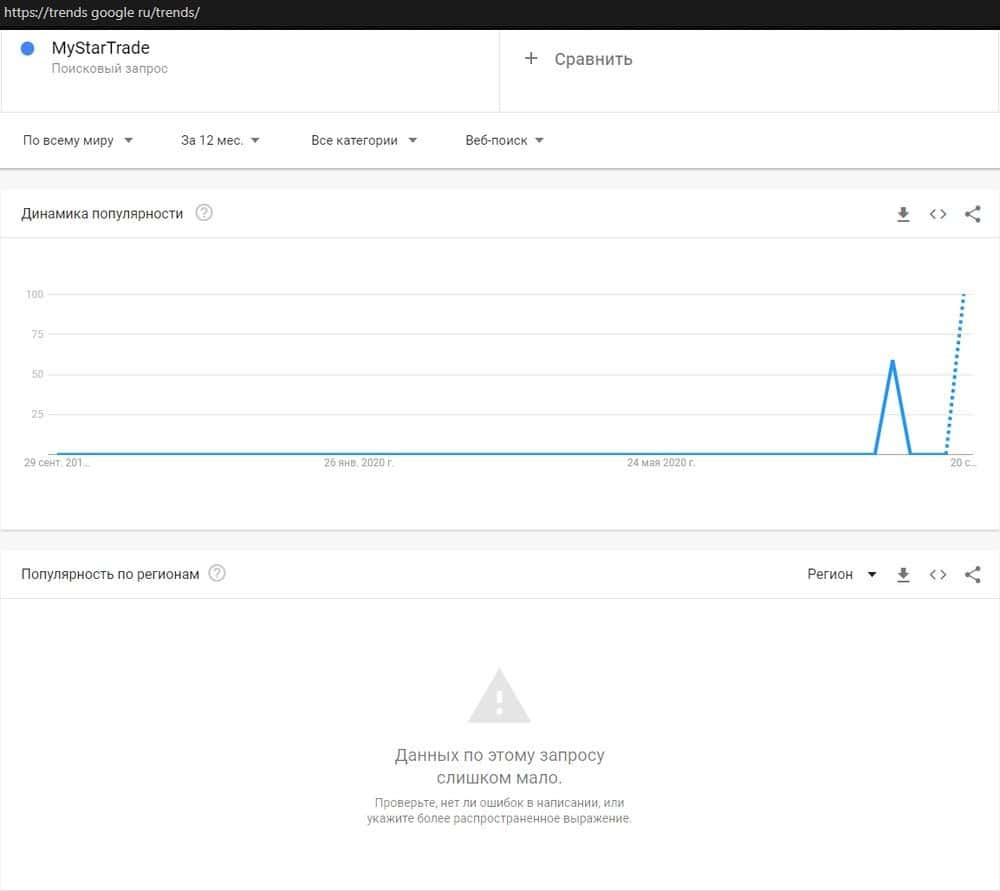This screenshot has height=891, width=1000.
Task: Open the За 12 мес. period dropdown
Action: click(220, 140)
